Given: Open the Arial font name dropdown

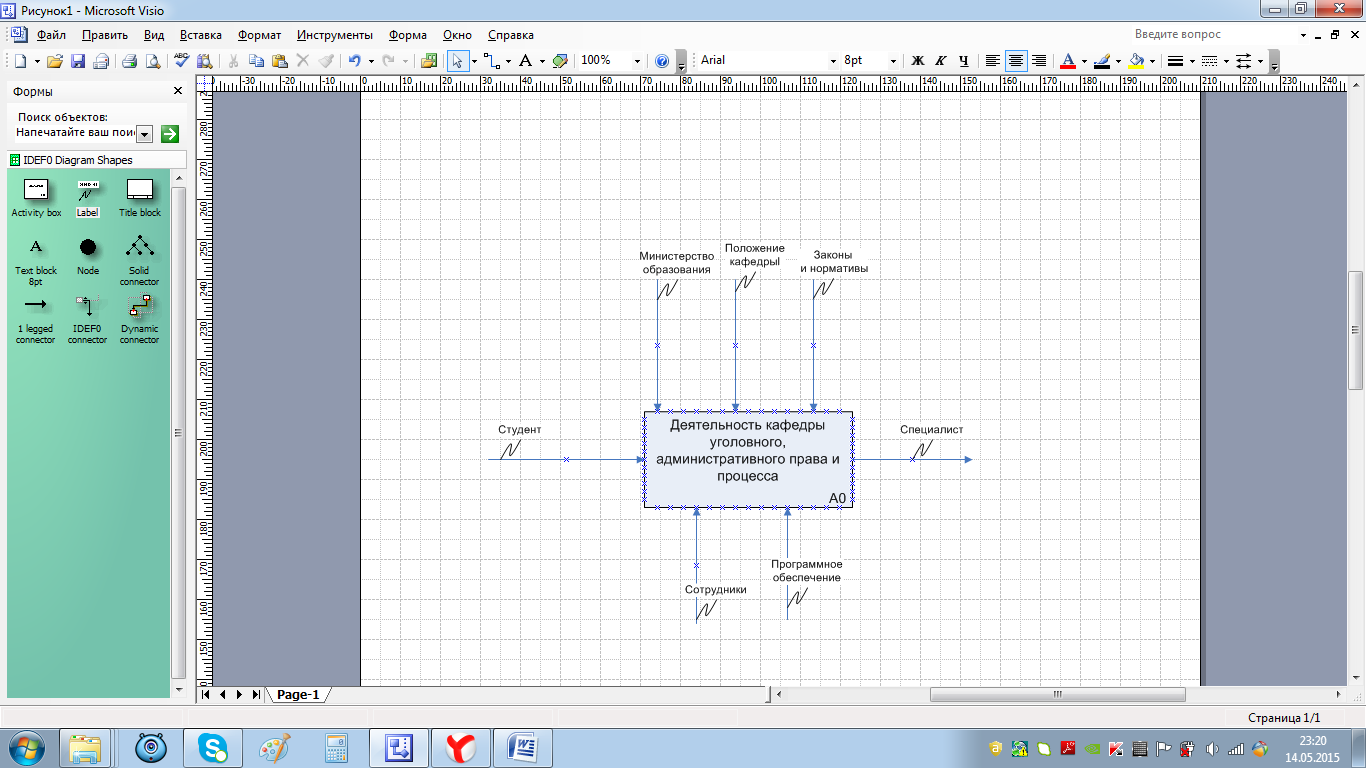Looking at the screenshot, I should point(833,61).
